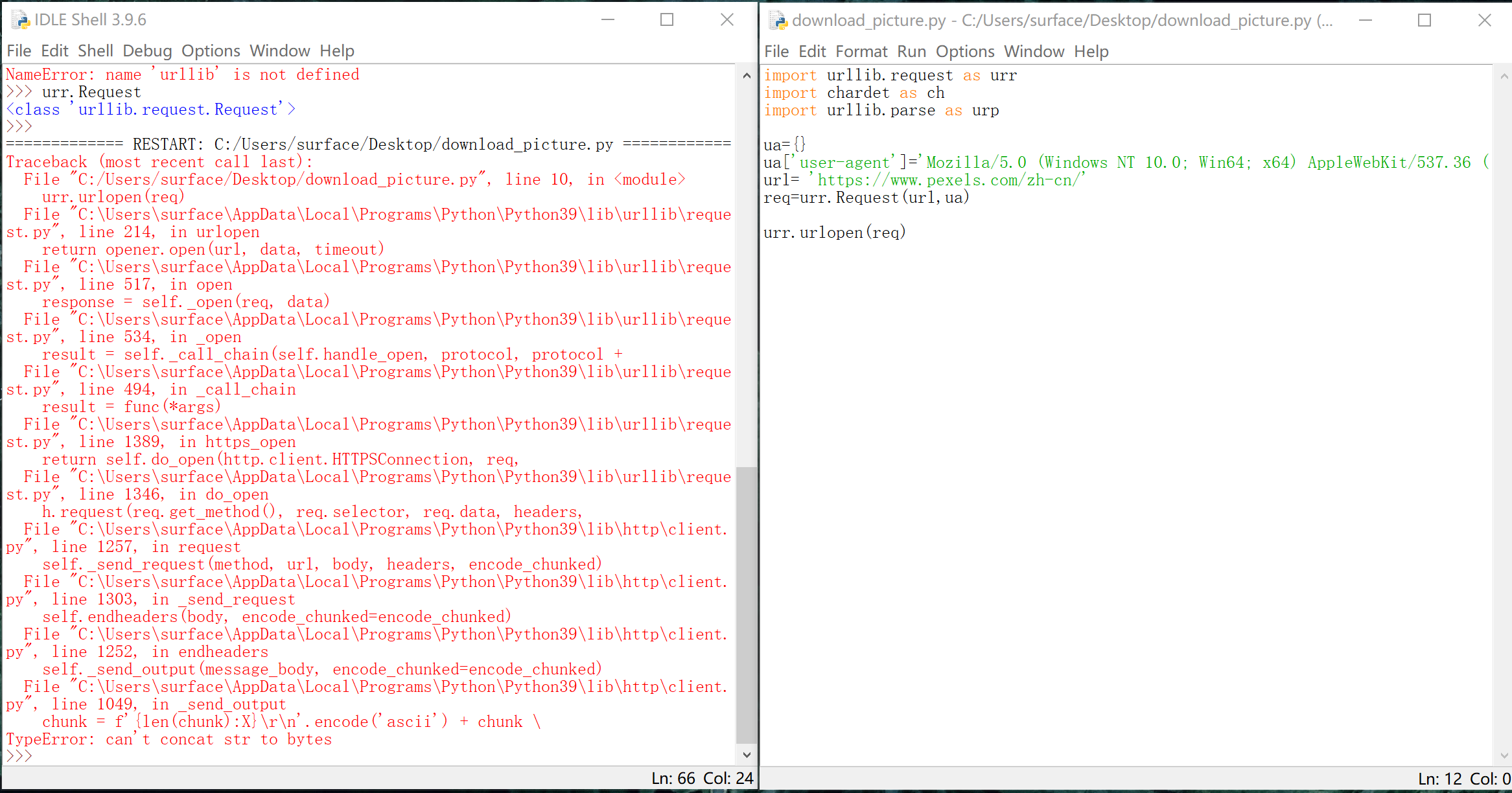Image resolution: width=1512 pixels, height=793 pixels.
Task: Click 'self._send_output(message_body' traceback line
Action: (x=322, y=669)
